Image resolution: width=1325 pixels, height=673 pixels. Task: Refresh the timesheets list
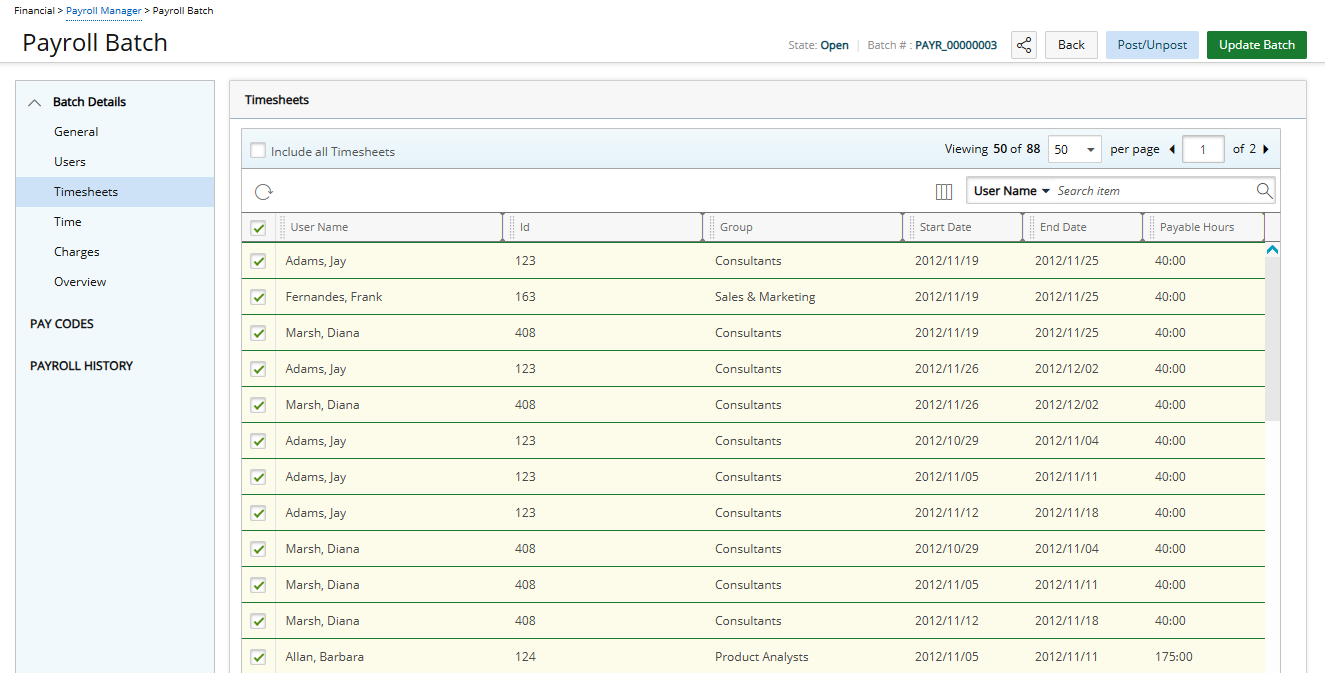click(x=264, y=192)
